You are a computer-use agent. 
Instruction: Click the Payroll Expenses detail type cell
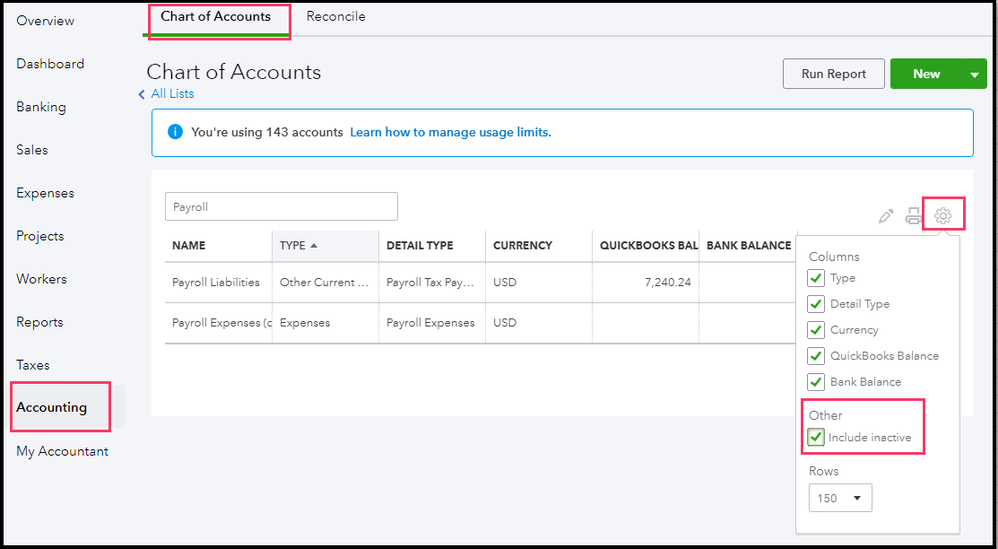click(x=430, y=323)
